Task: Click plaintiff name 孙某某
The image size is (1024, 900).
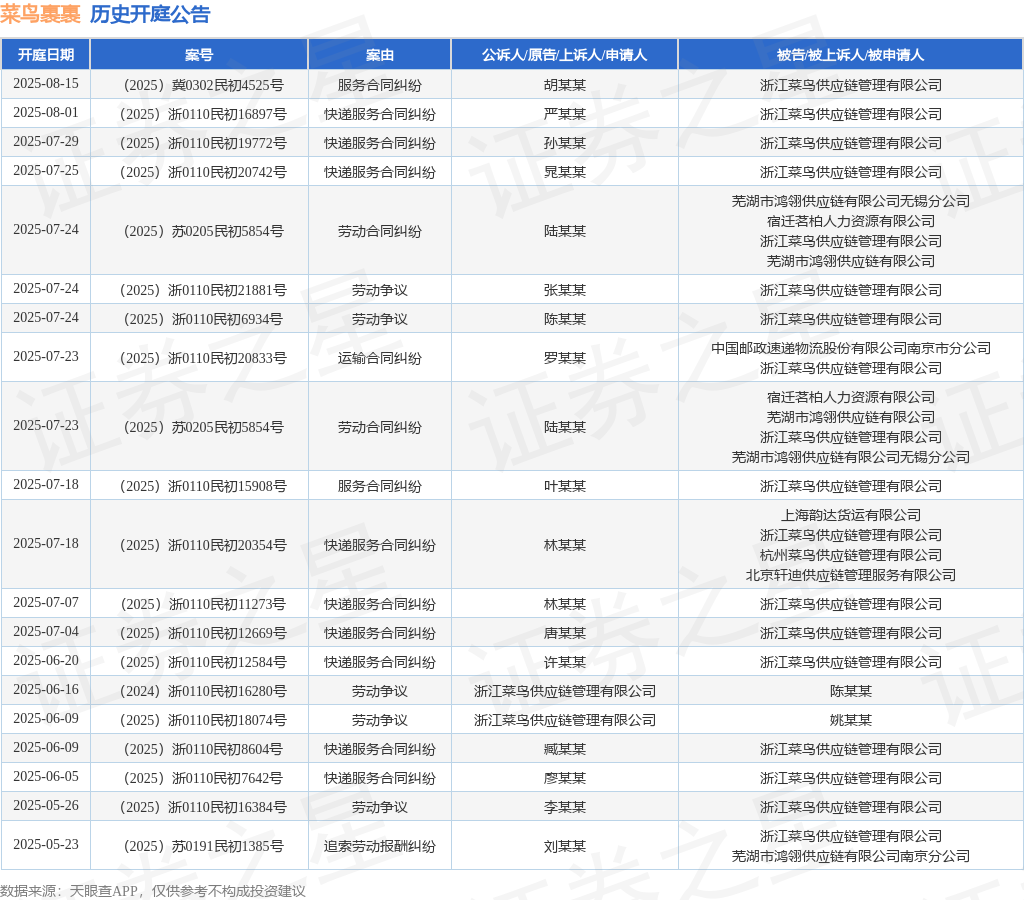Action: point(565,143)
